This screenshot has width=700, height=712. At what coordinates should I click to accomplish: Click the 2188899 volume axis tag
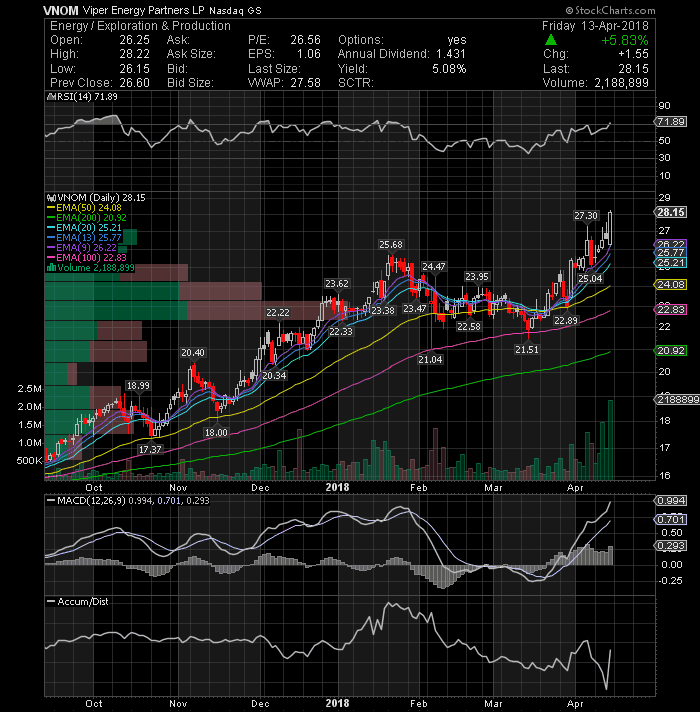pyautogui.click(x=677, y=400)
